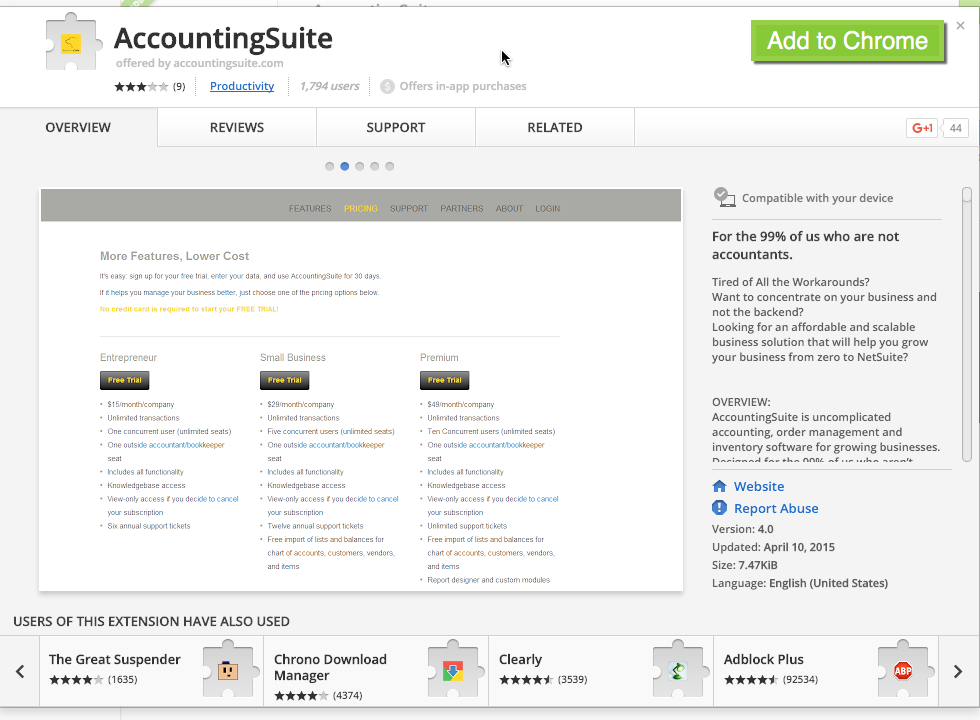980x720 pixels.
Task: Click ABOUT in the screenshot's navigation
Action: coord(509,209)
